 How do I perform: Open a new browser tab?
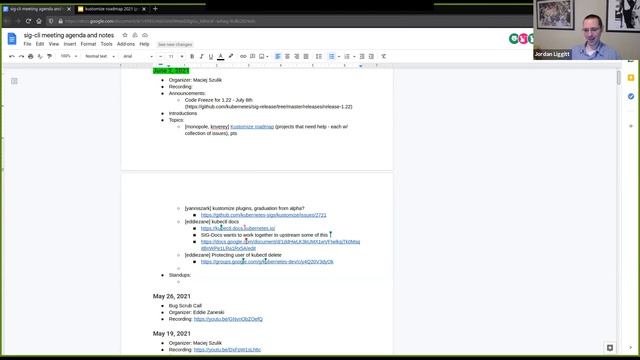155,9
